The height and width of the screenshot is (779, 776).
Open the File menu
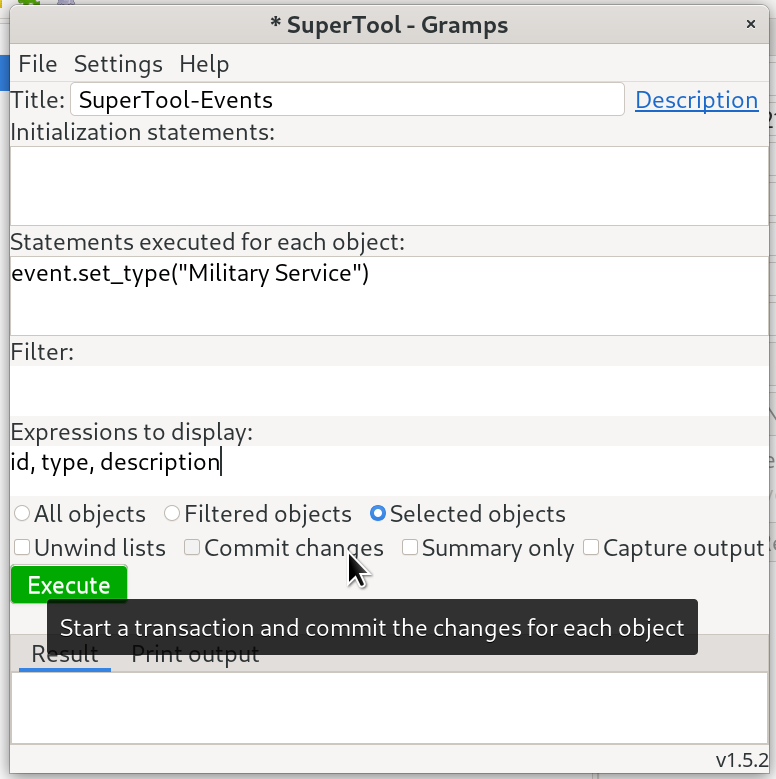click(x=38, y=64)
